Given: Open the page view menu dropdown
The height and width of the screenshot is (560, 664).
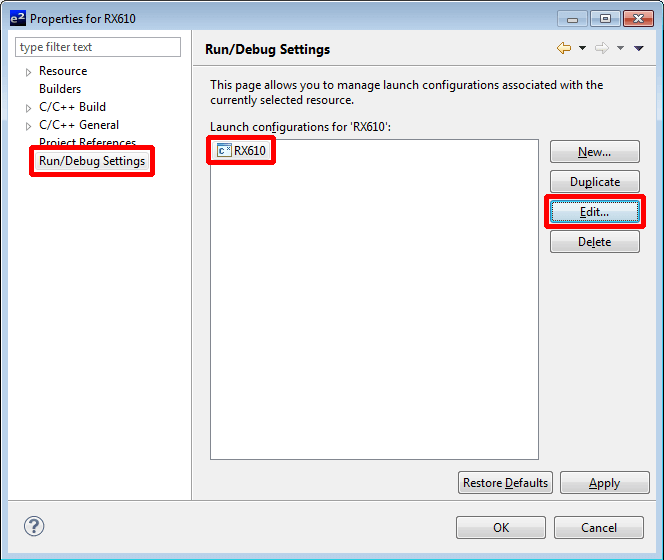Looking at the screenshot, I should [639, 48].
